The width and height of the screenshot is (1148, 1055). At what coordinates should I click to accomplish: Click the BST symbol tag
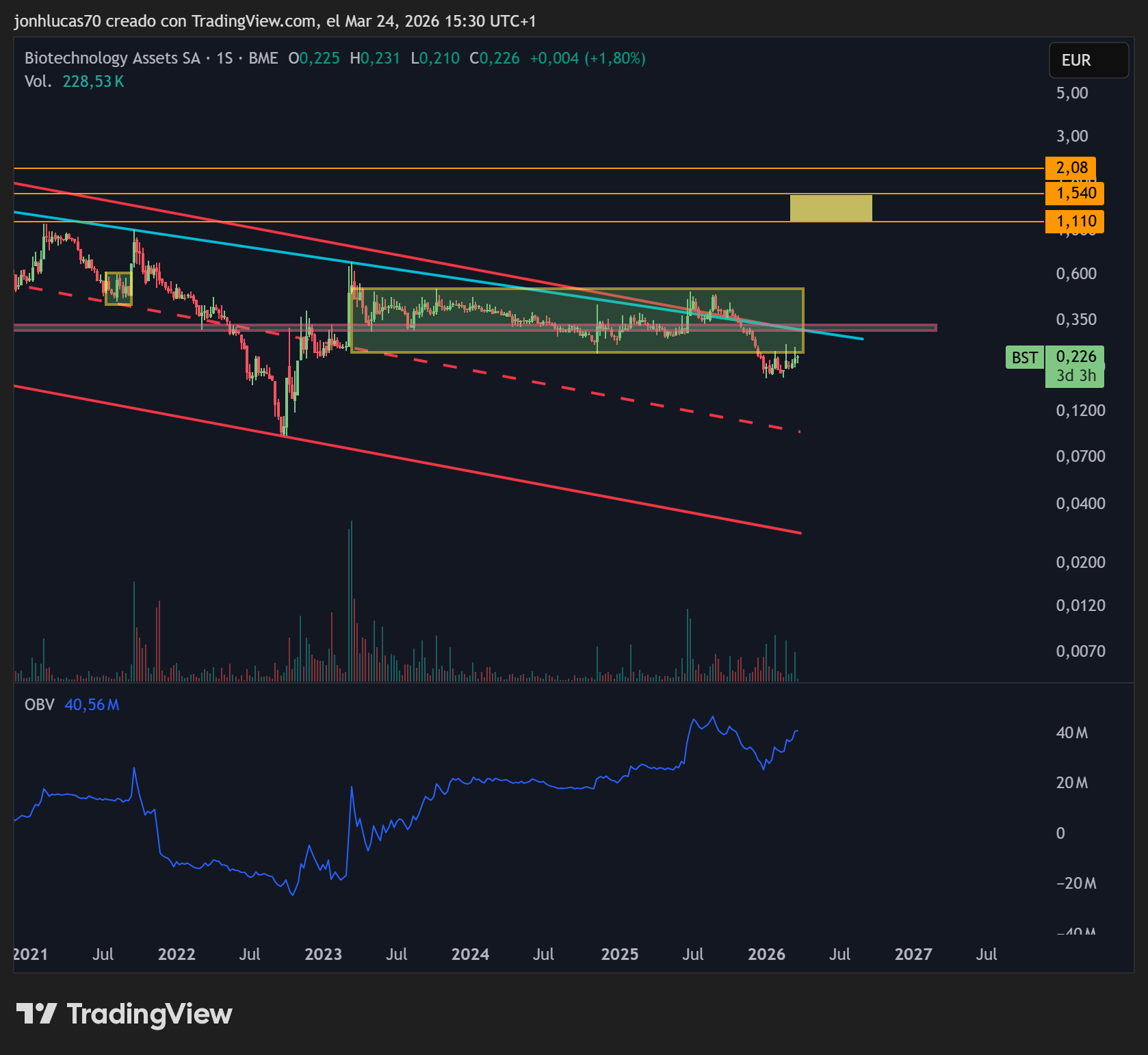(x=1024, y=357)
